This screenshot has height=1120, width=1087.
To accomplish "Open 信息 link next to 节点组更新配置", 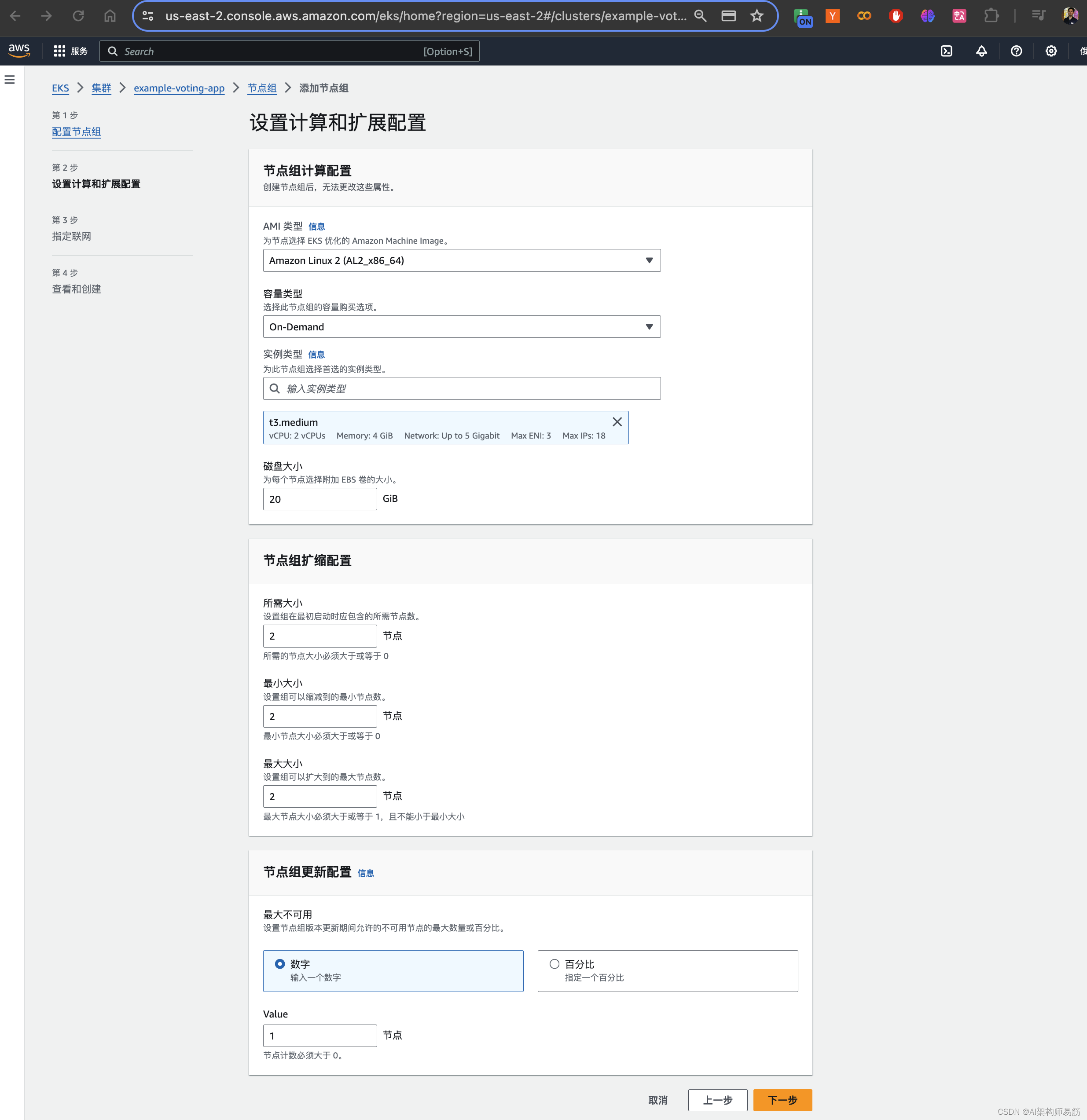I will tap(365, 873).
